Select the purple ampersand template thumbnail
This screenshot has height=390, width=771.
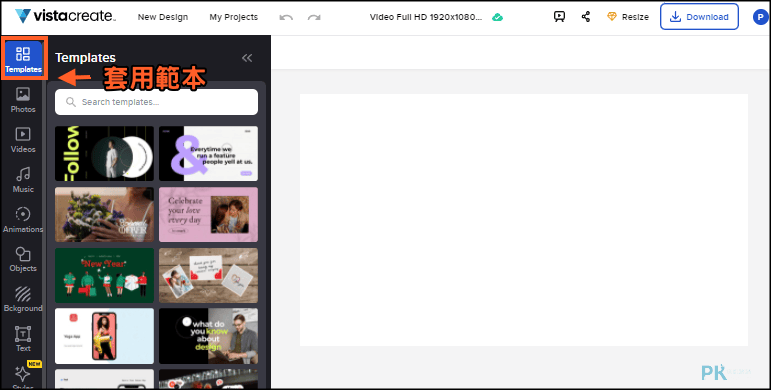(208, 153)
